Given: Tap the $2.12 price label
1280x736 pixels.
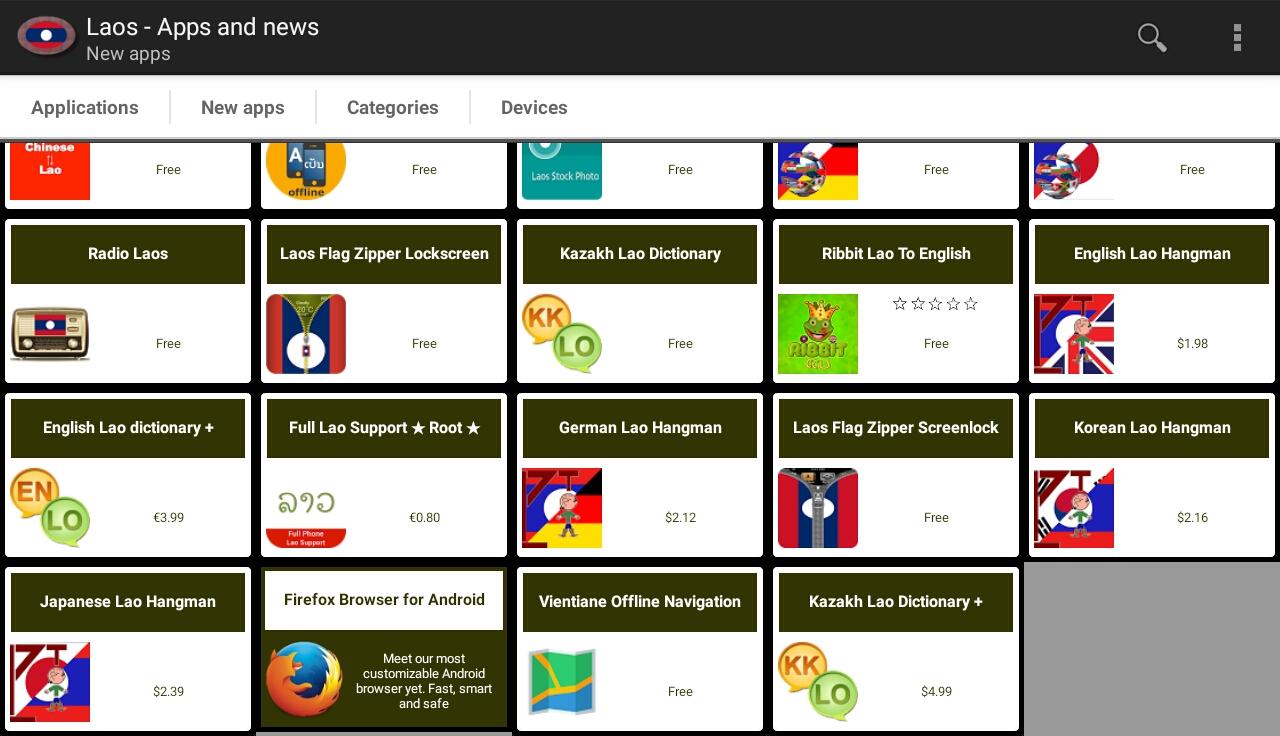Looking at the screenshot, I should pos(680,518).
